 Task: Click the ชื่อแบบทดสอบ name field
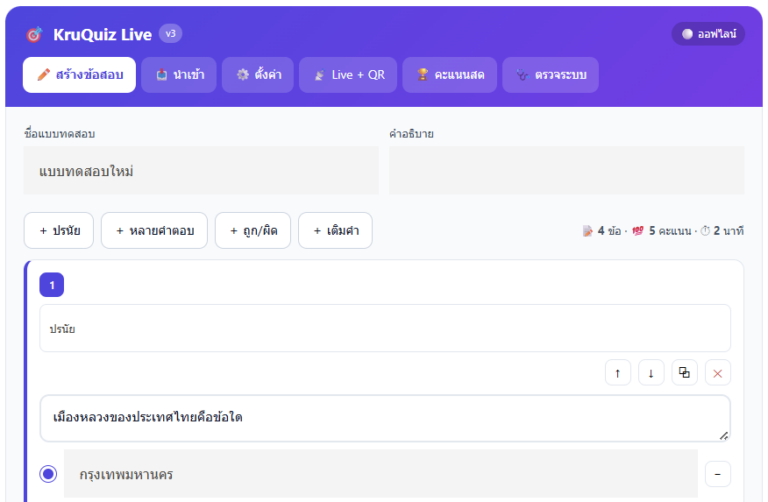tap(201, 171)
